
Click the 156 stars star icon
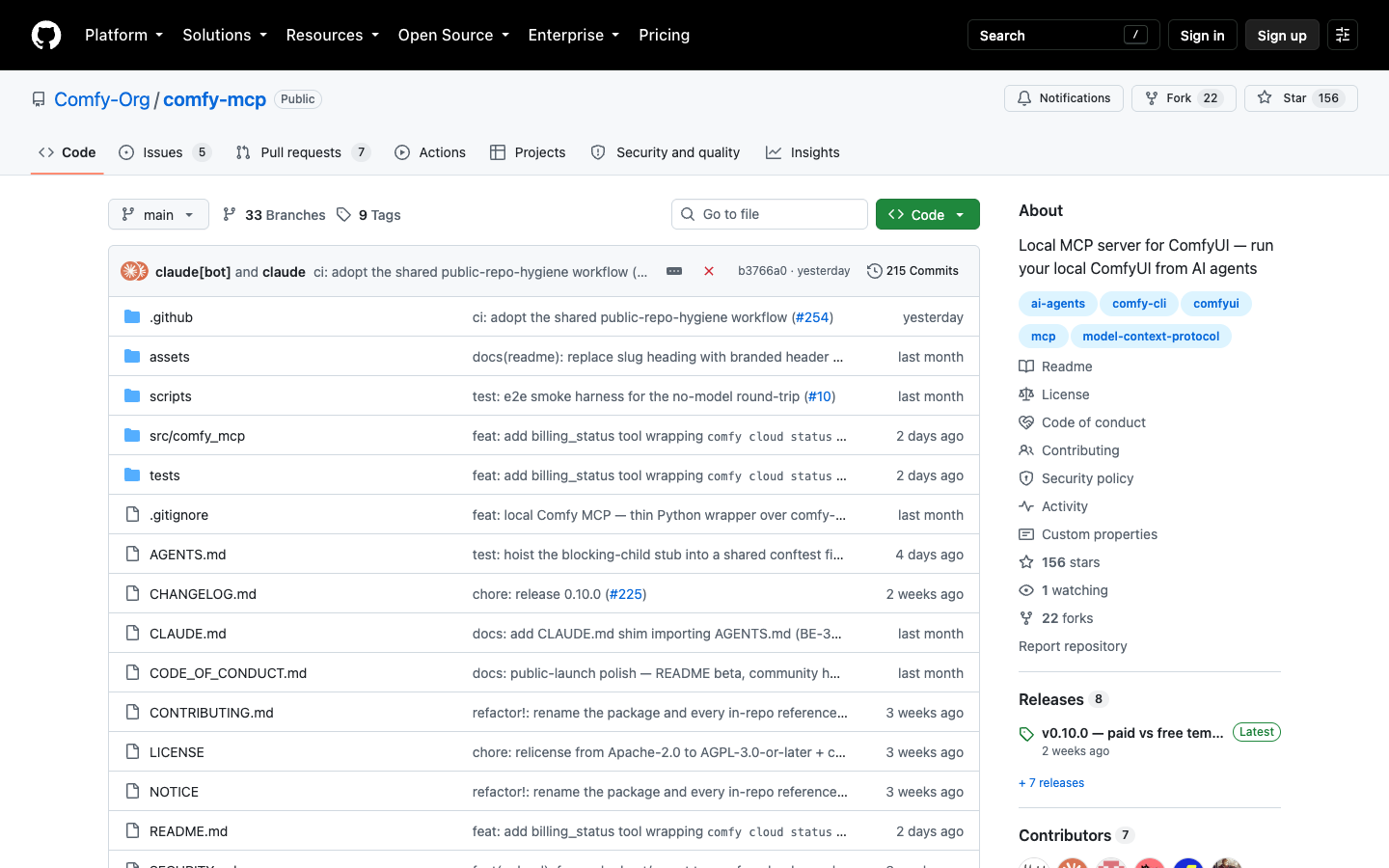click(1026, 562)
